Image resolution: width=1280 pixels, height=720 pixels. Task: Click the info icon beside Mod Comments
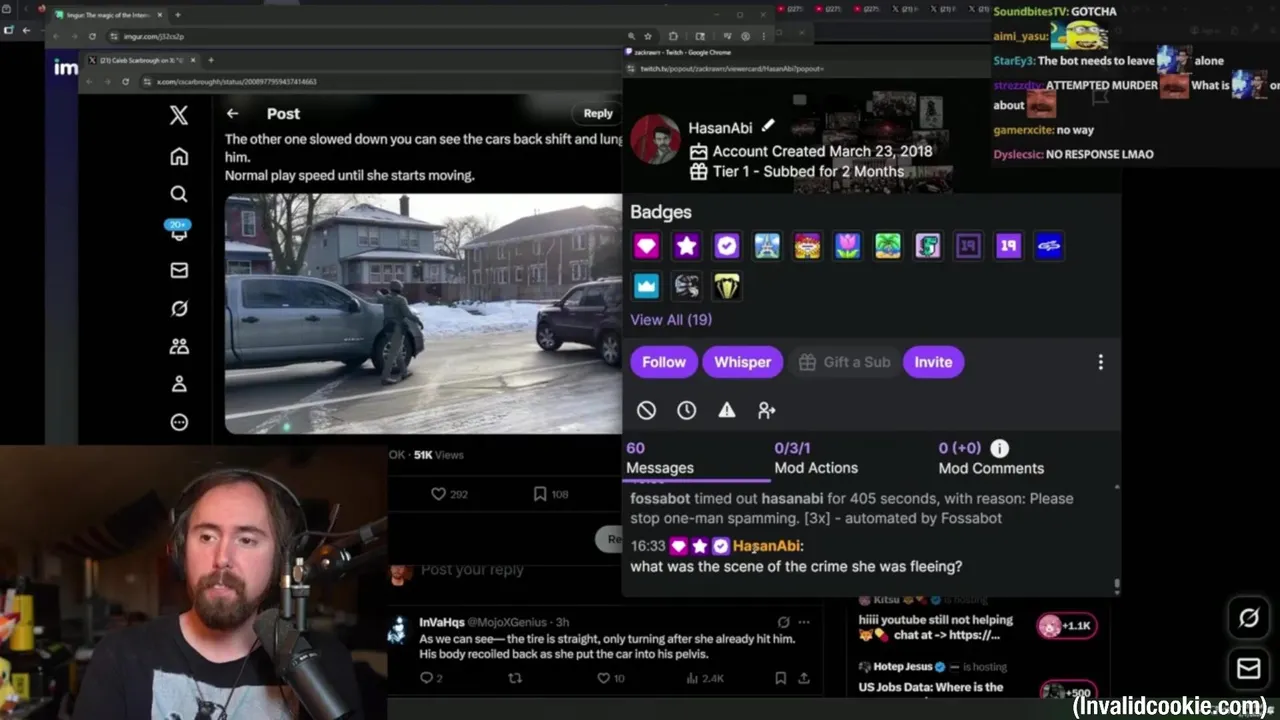click(x=999, y=448)
